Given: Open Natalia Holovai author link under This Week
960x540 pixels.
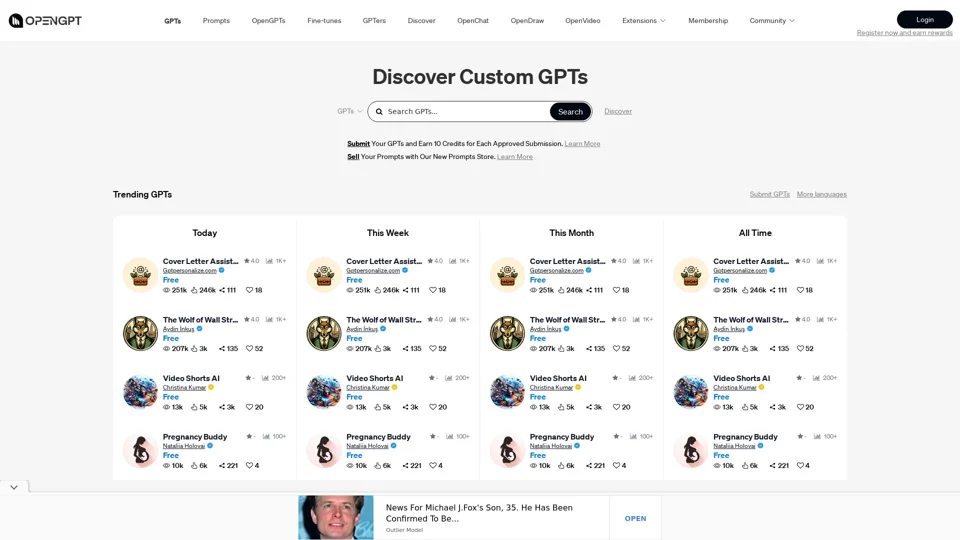Looking at the screenshot, I should (x=367, y=446).
